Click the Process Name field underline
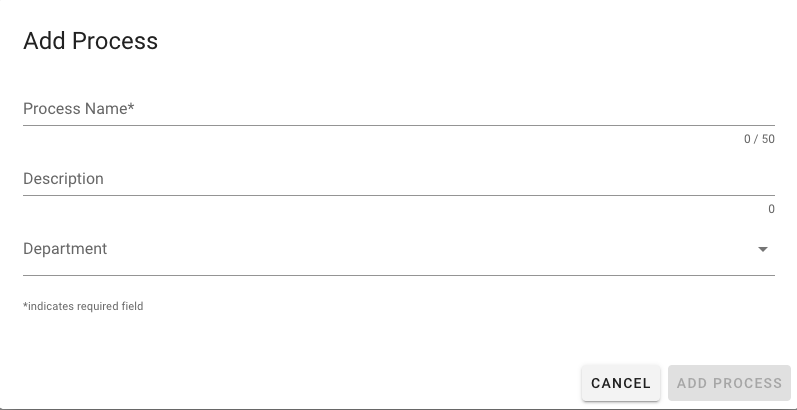The height and width of the screenshot is (410, 797). coord(398,125)
